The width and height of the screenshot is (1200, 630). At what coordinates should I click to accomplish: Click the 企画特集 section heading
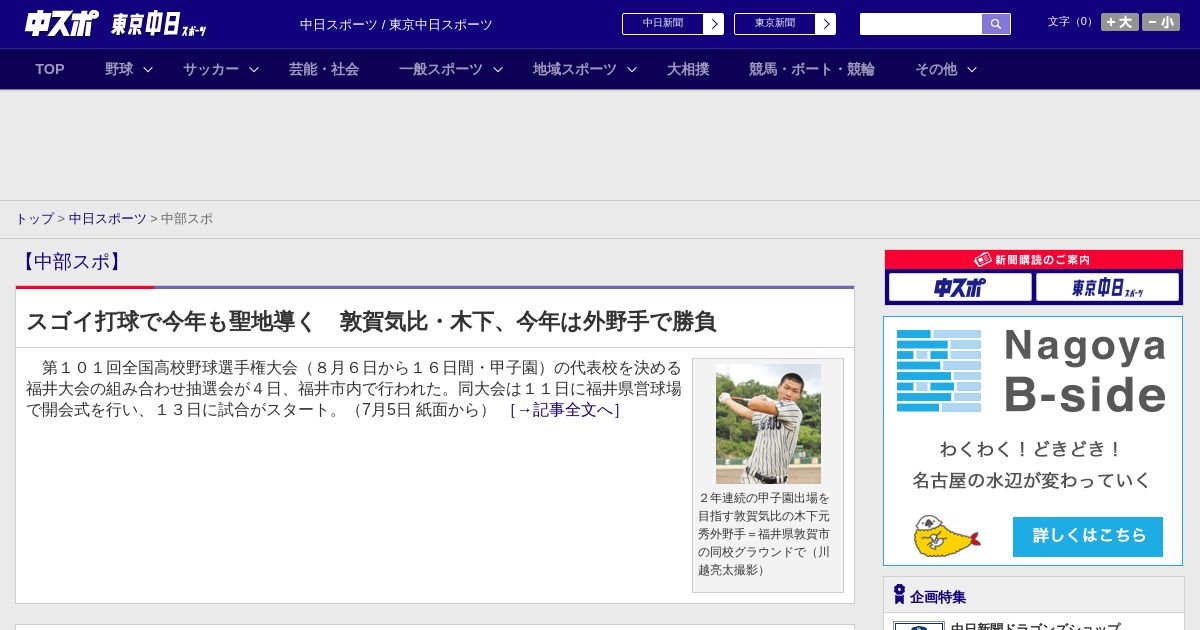pyautogui.click(x=938, y=597)
